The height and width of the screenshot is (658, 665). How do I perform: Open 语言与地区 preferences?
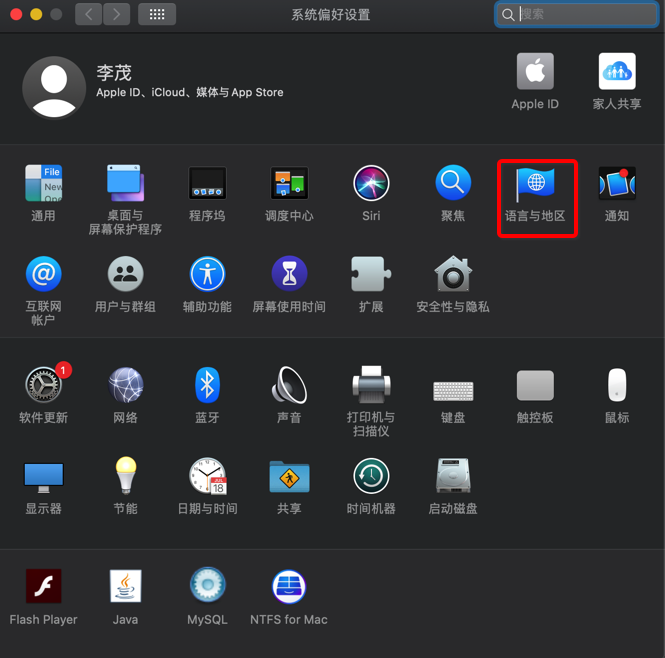click(535, 184)
